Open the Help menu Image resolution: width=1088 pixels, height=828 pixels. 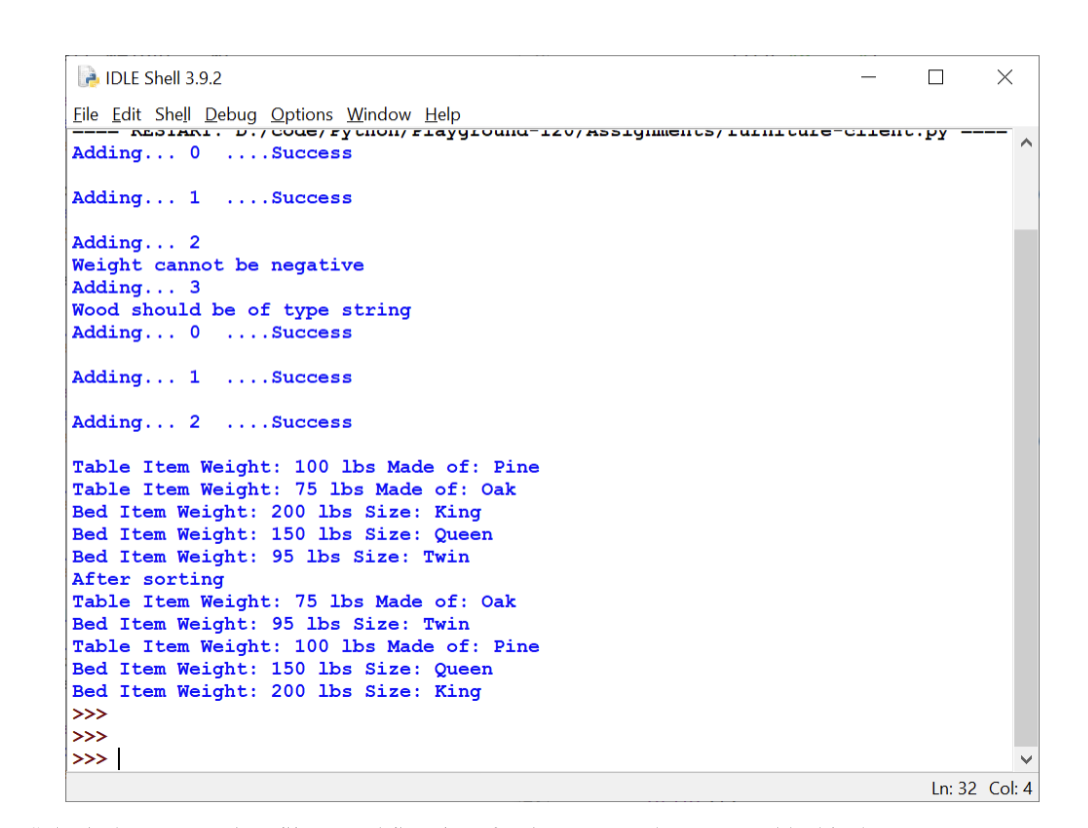pyautogui.click(x=441, y=114)
